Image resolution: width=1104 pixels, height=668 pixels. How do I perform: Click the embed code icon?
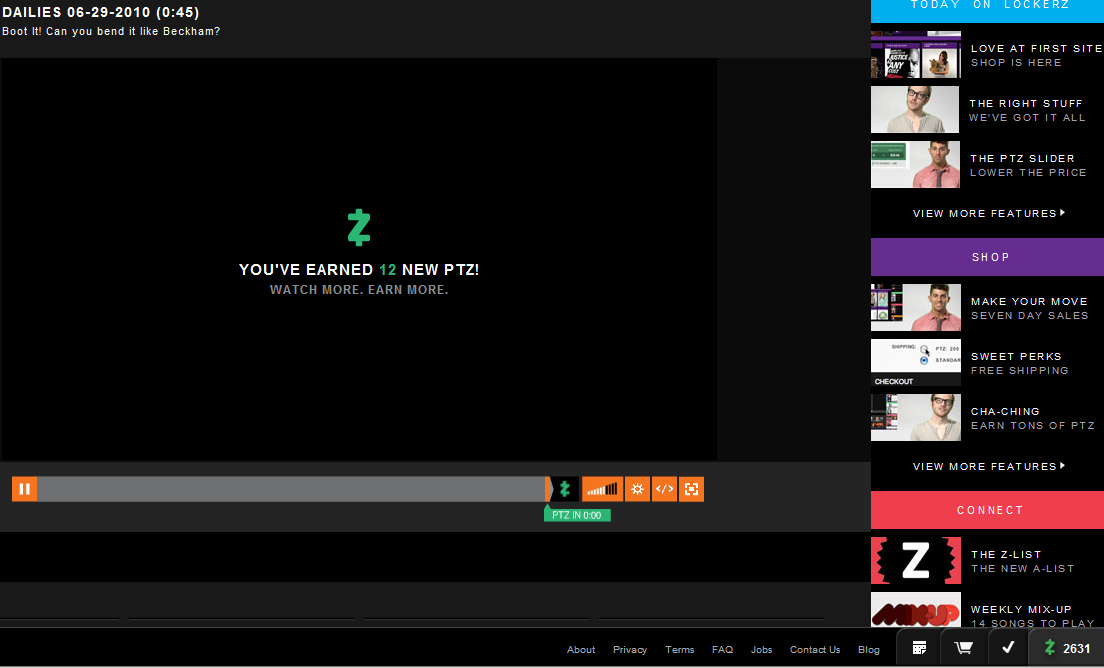point(664,489)
